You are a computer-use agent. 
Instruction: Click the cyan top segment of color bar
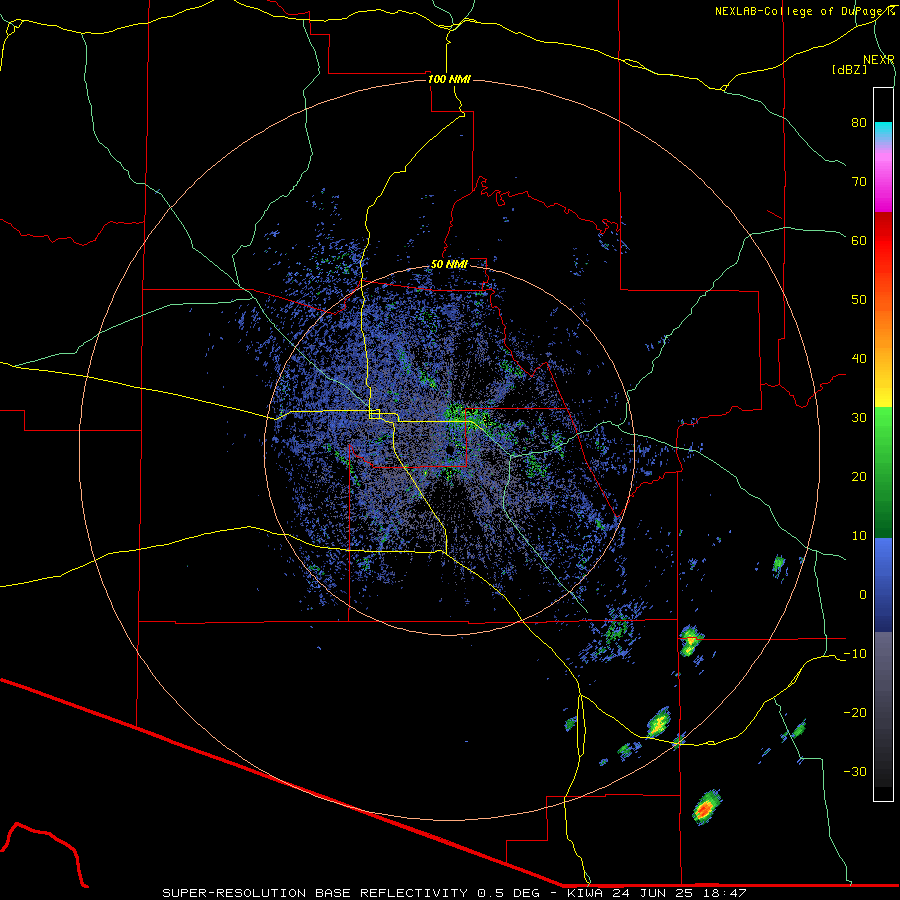point(883,130)
